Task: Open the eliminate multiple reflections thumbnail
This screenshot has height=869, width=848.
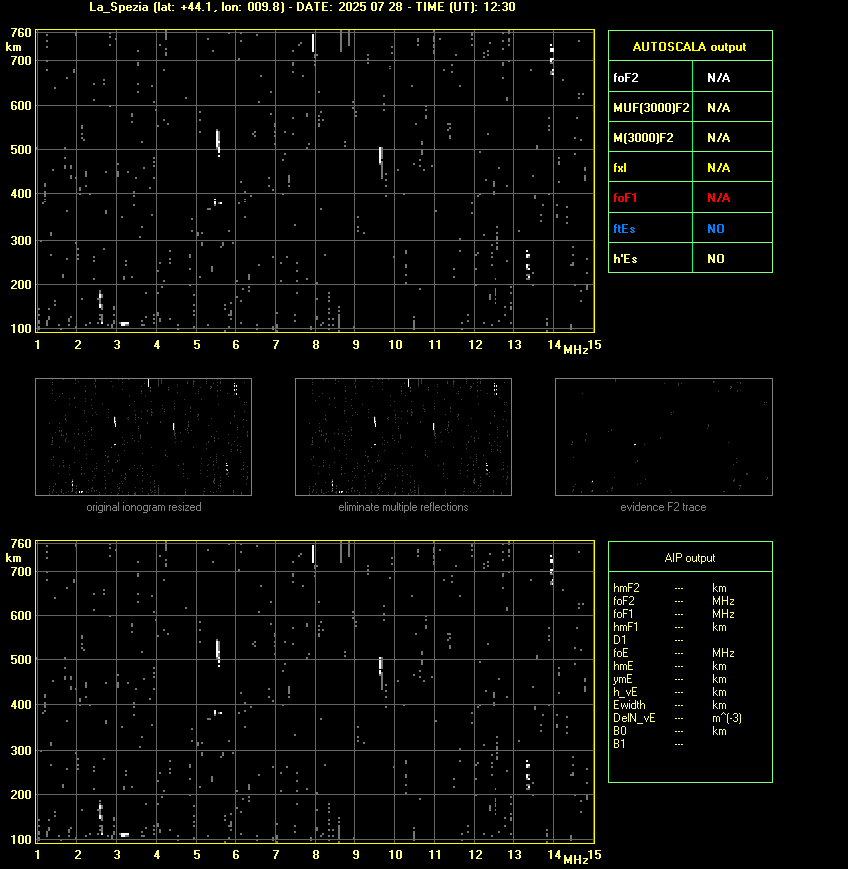Action: pyautogui.click(x=403, y=437)
